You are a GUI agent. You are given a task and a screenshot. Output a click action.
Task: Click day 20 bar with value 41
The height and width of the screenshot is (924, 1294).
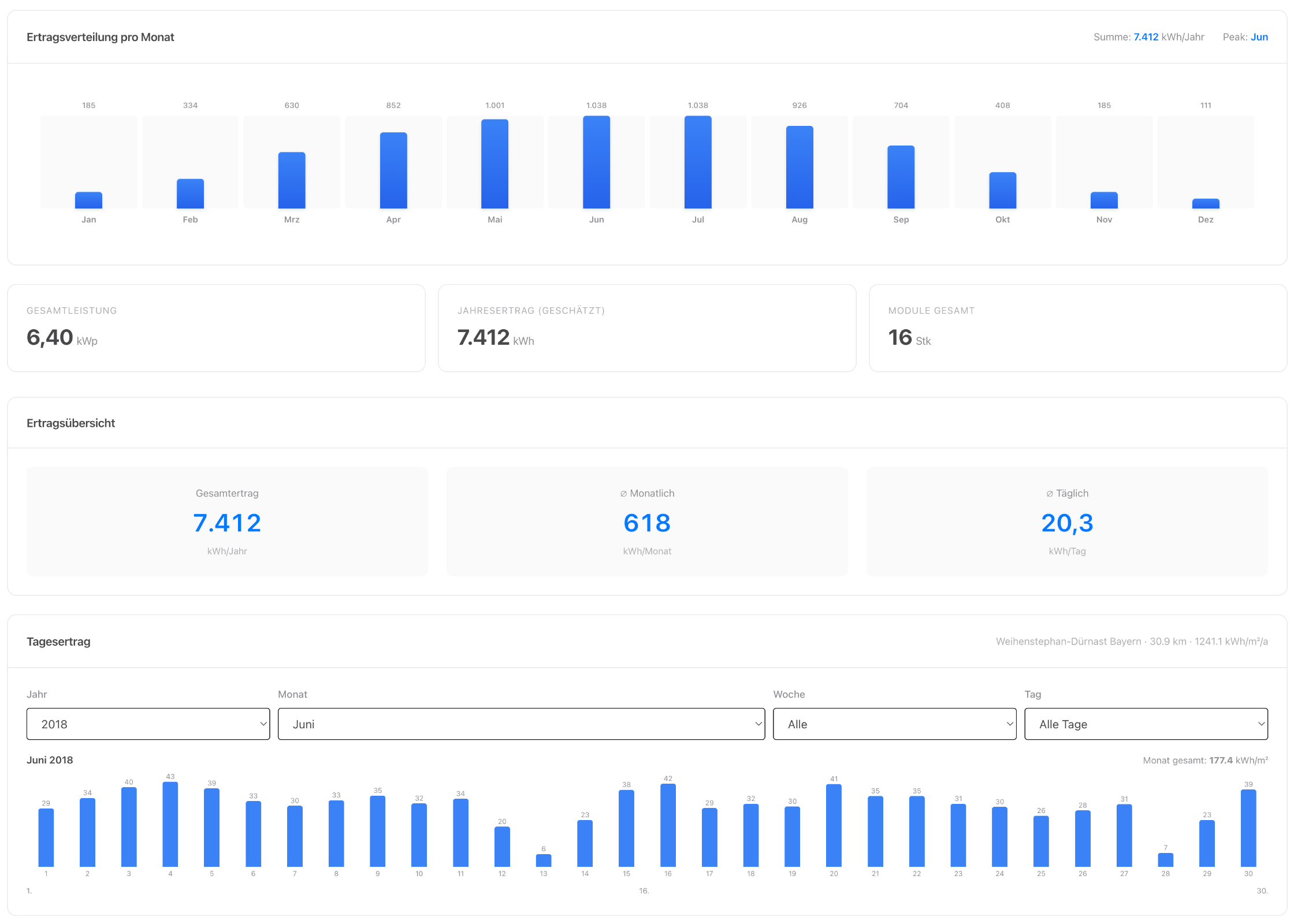[x=834, y=825]
